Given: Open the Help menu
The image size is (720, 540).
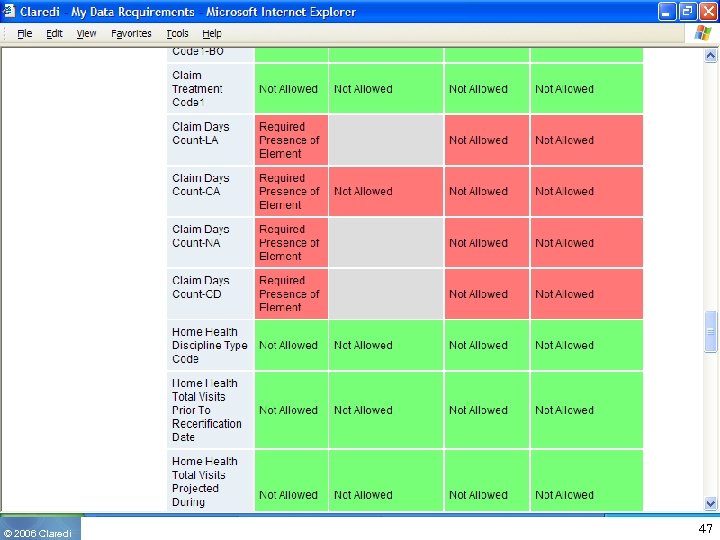Looking at the screenshot, I should pos(212,34).
